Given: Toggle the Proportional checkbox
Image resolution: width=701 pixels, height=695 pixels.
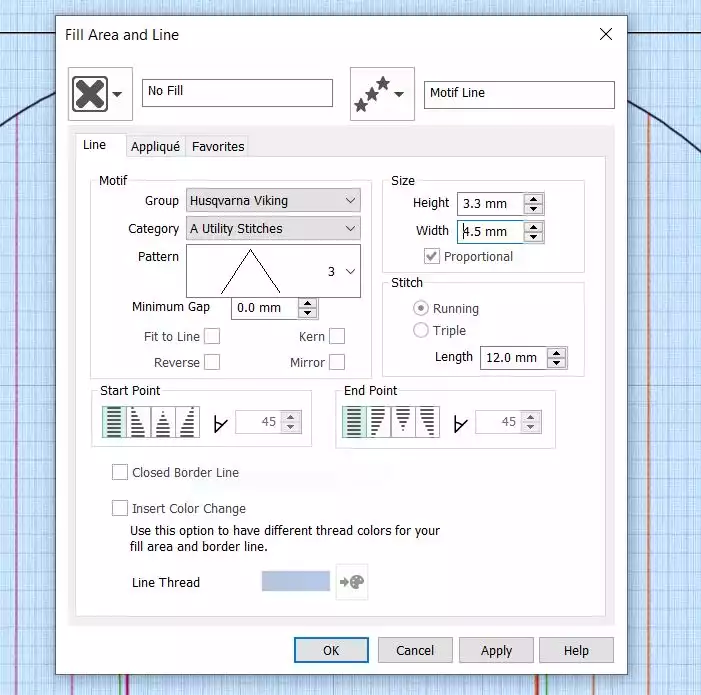Looking at the screenshot, I should [432, 257].
